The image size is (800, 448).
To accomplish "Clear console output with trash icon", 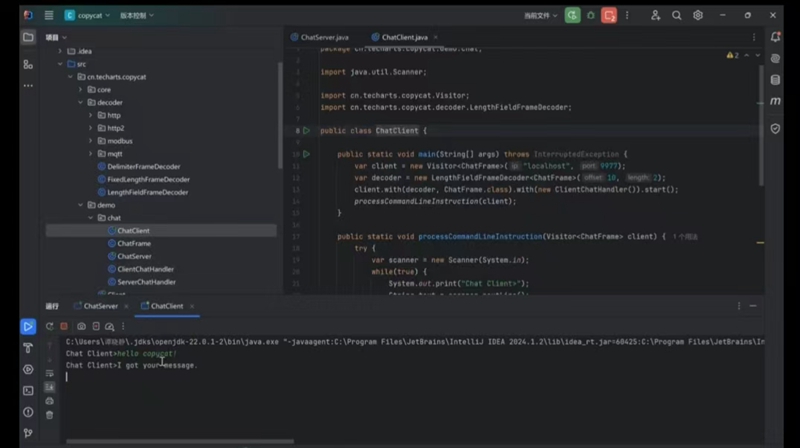I will coord(49,415).
